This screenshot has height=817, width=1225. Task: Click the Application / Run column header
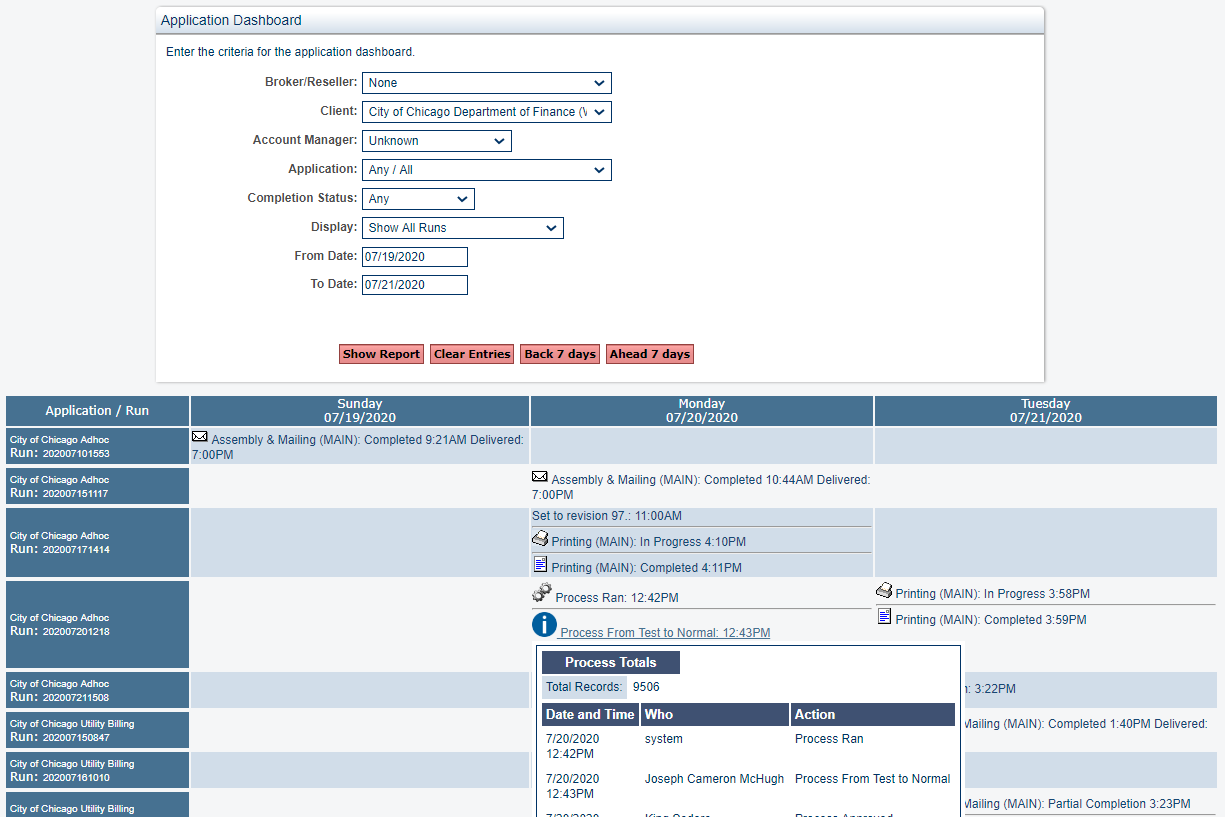(x=97, y=411)
